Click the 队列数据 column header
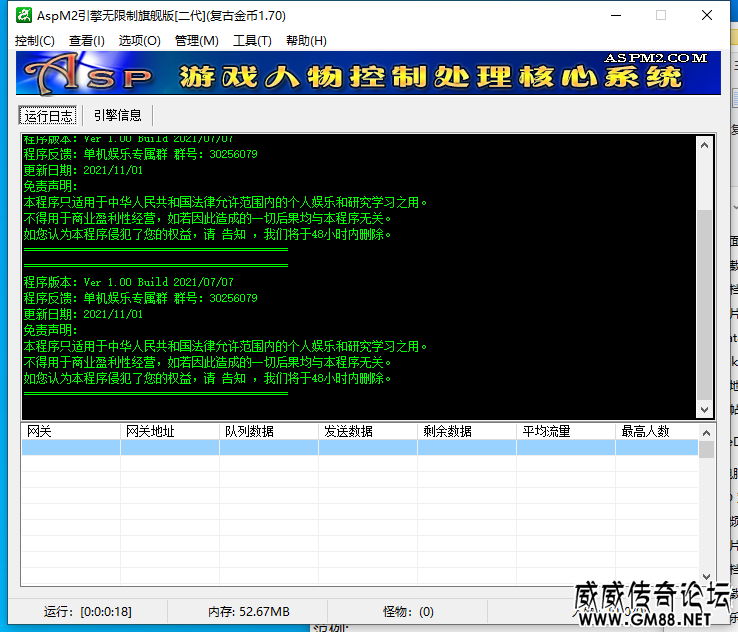 click(269, 432)
